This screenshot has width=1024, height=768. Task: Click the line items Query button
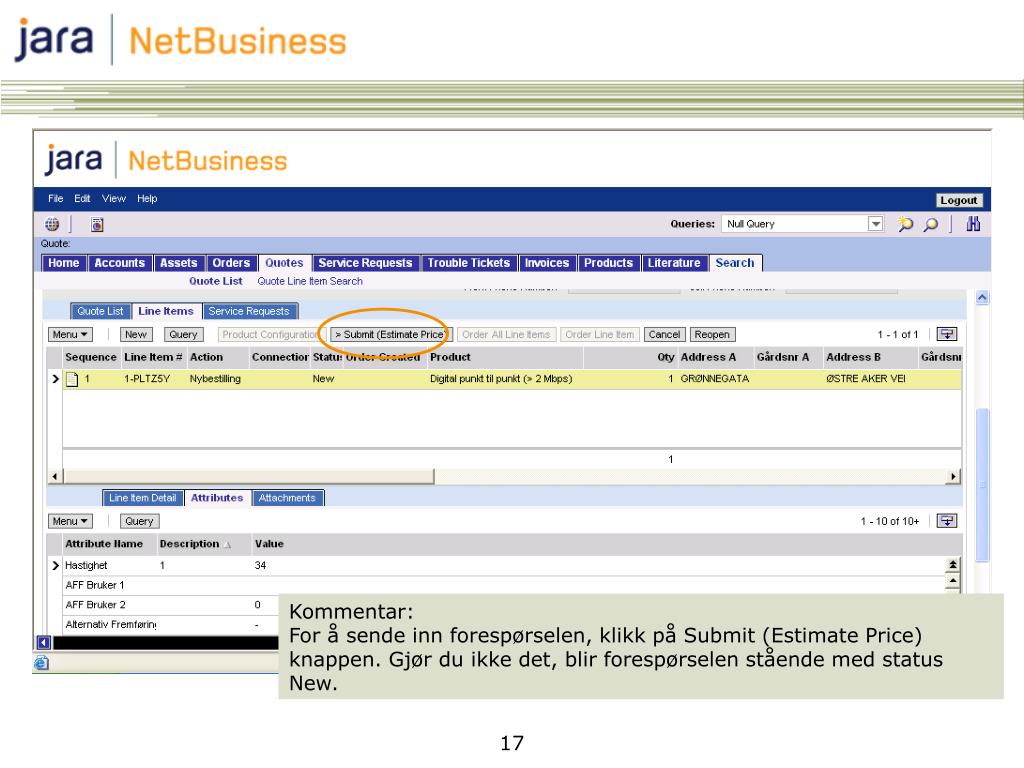pyautogui.click(x=183, y=334)
